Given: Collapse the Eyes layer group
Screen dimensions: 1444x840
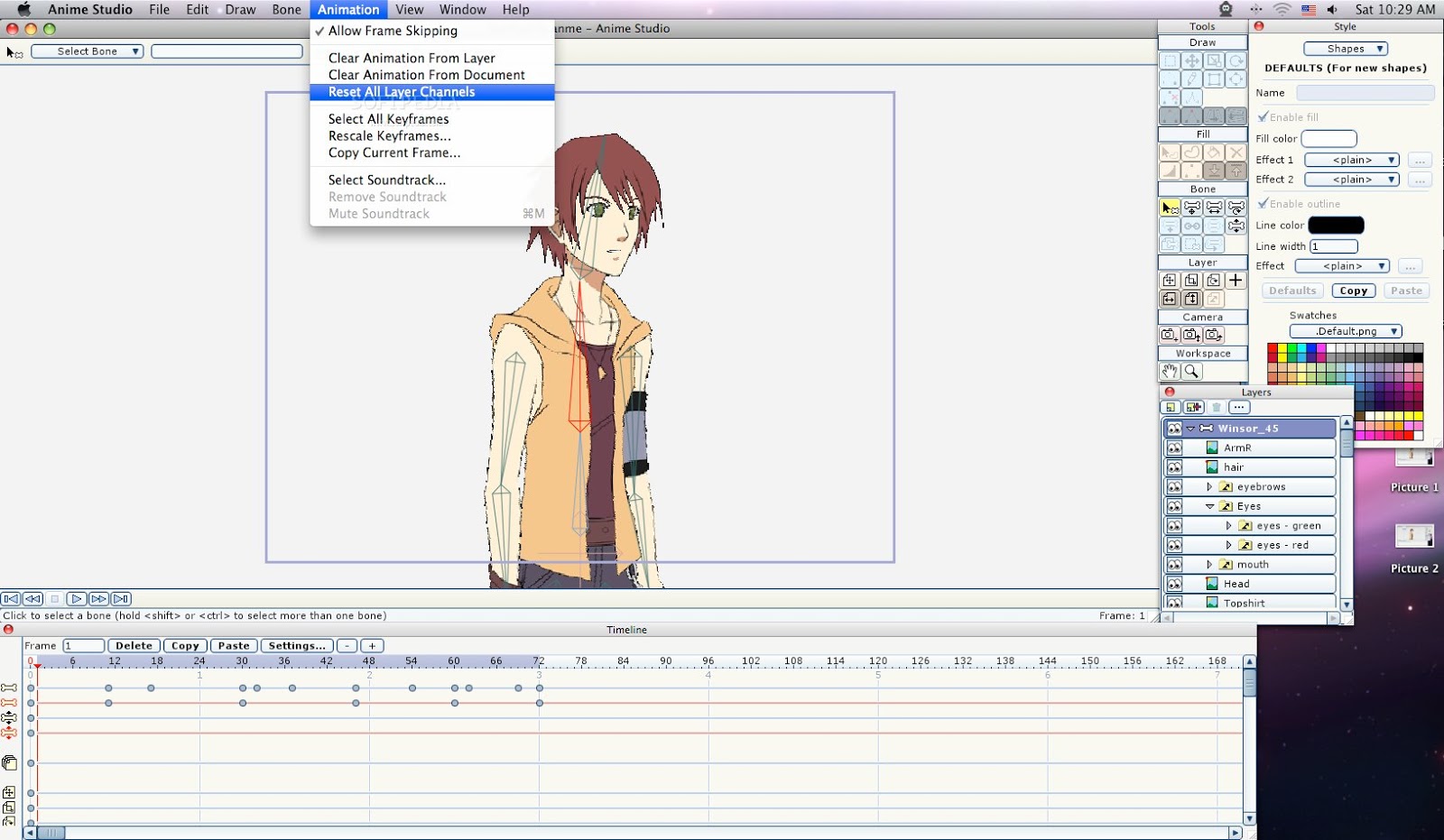Looking at the screenshot, I should [1209, 506].
